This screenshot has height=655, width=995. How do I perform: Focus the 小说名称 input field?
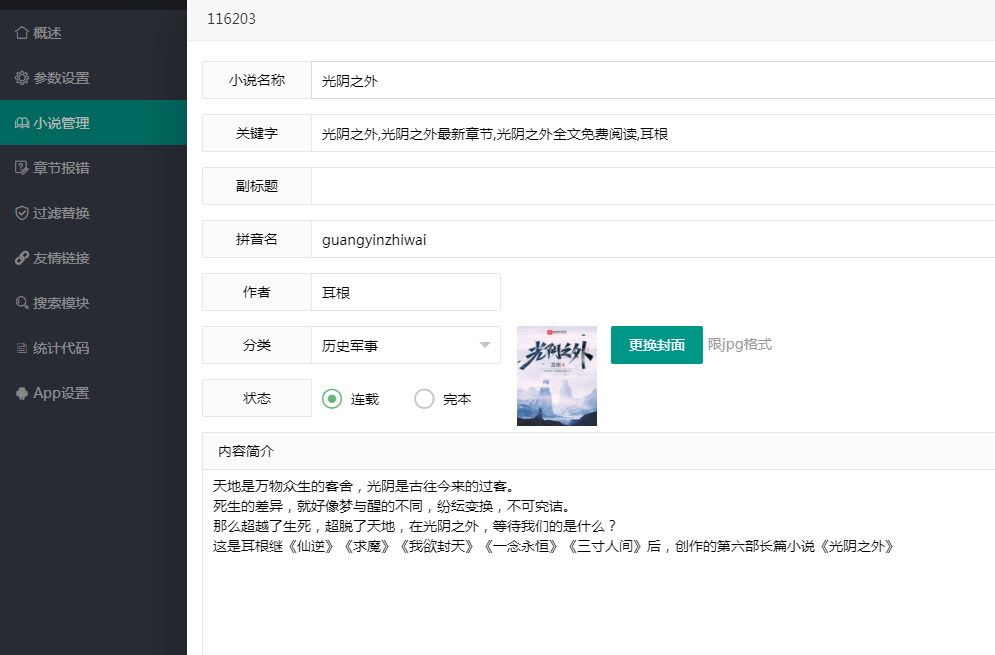coord(650,81)
